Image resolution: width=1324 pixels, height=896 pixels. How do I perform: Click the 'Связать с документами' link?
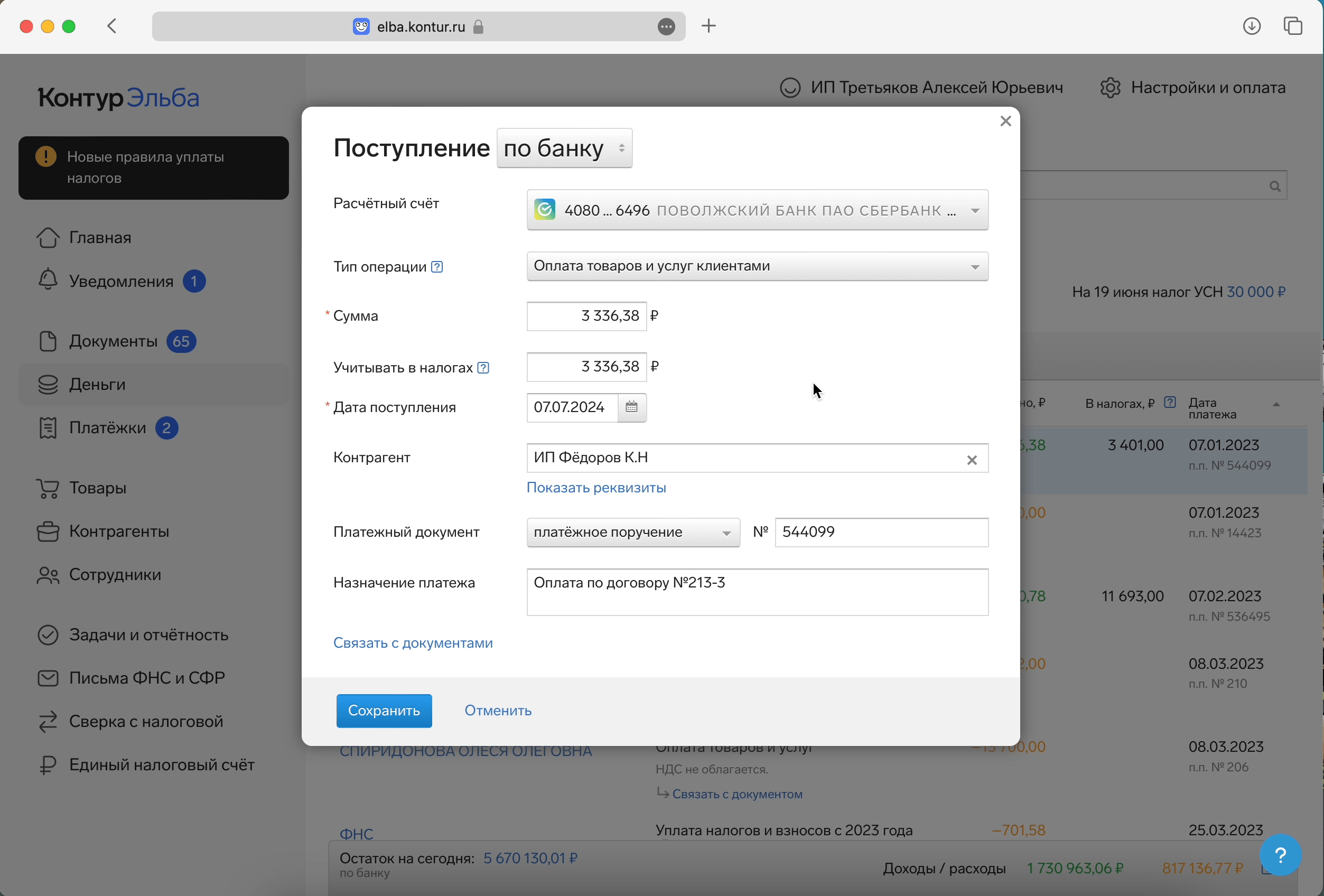(x=413, y=643)
